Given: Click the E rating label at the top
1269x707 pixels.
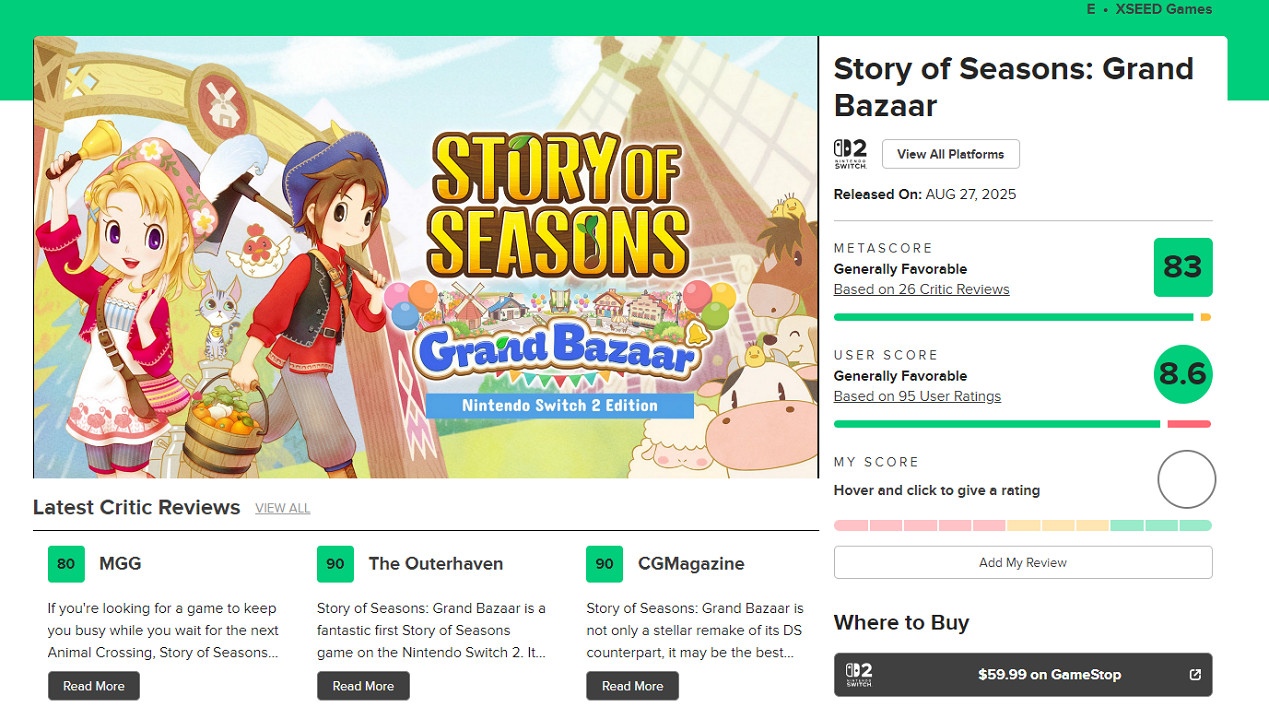Looking at the screenshot, I should 1089,9.
